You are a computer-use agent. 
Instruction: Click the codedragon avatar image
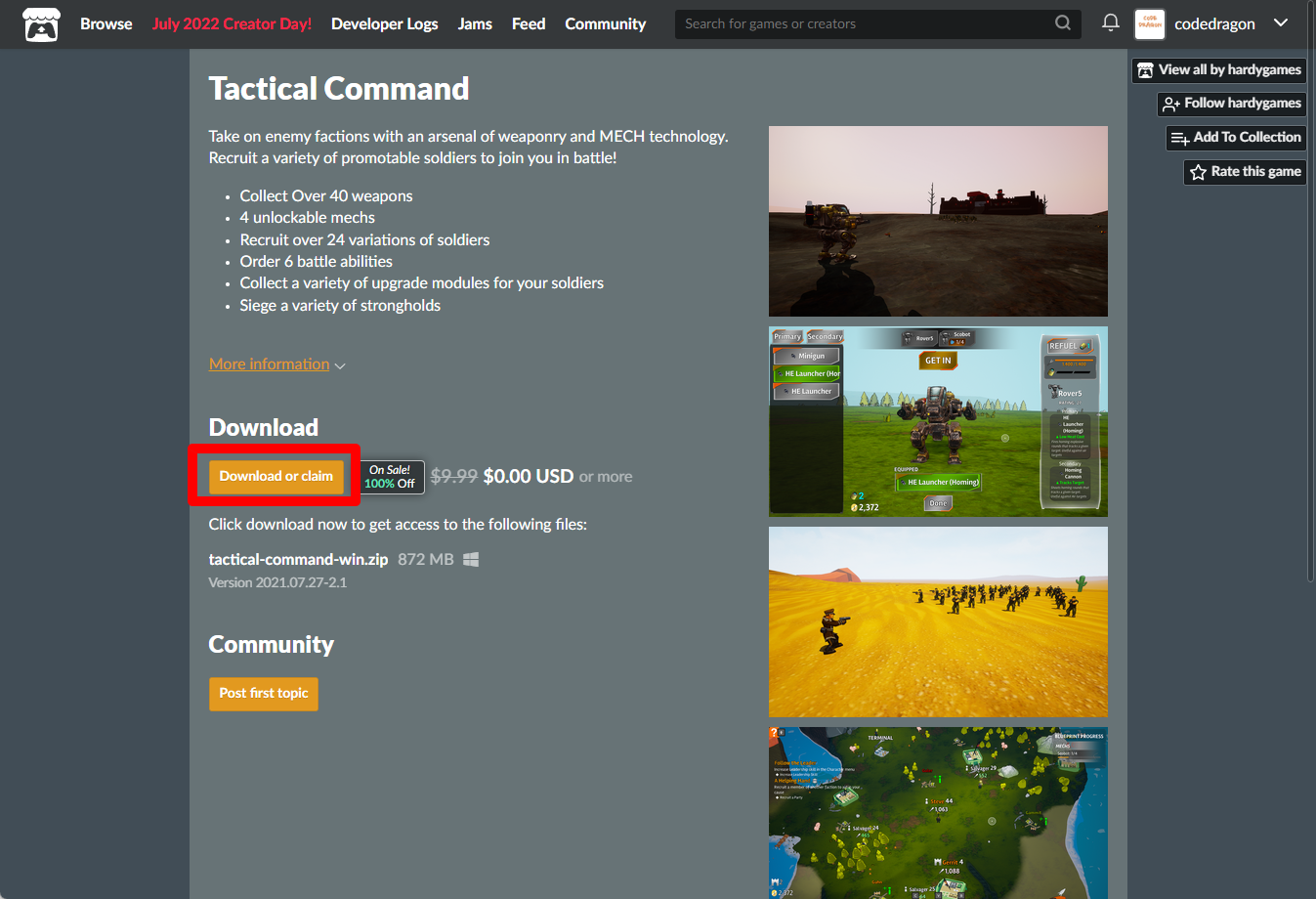click(1150, 23)
